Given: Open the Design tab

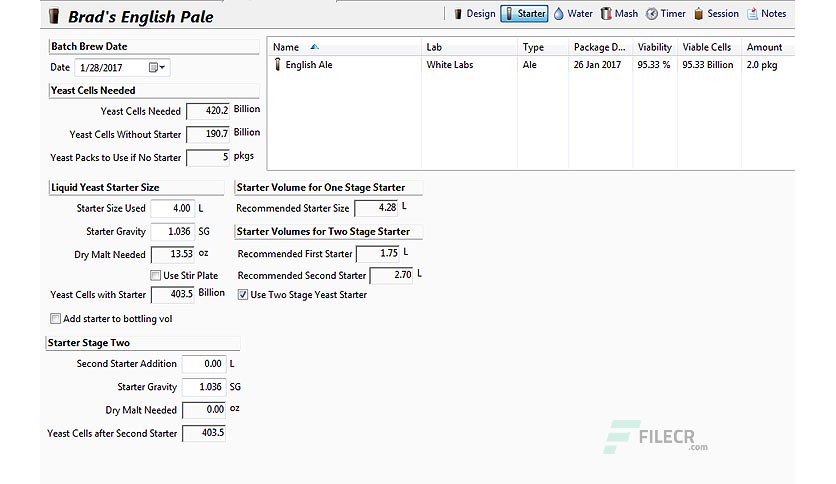Looking at the screenshot, I should (475, 14).
